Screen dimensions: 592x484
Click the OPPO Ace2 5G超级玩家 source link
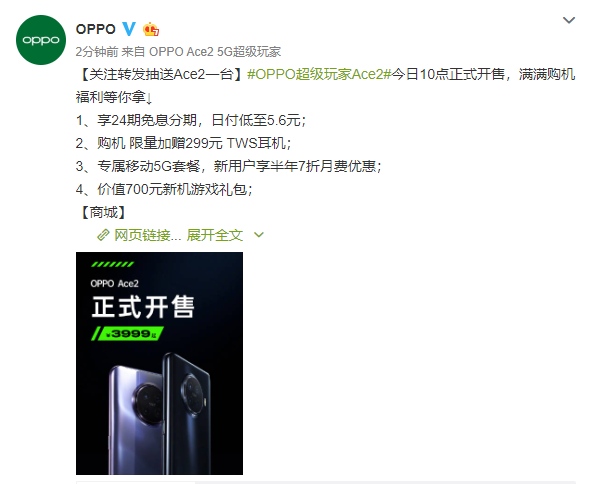coord(215,52)
